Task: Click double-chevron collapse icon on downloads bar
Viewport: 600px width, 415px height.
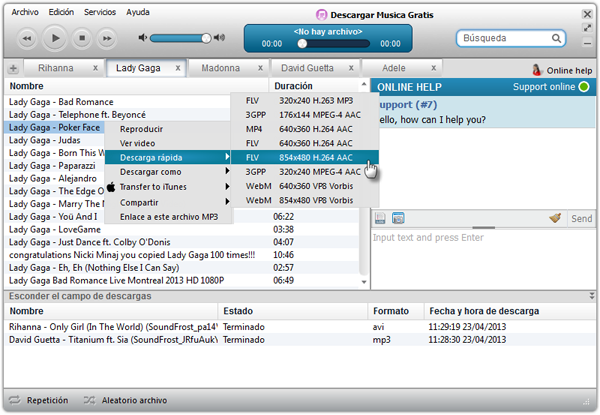Action: click(x=592, y=296)
